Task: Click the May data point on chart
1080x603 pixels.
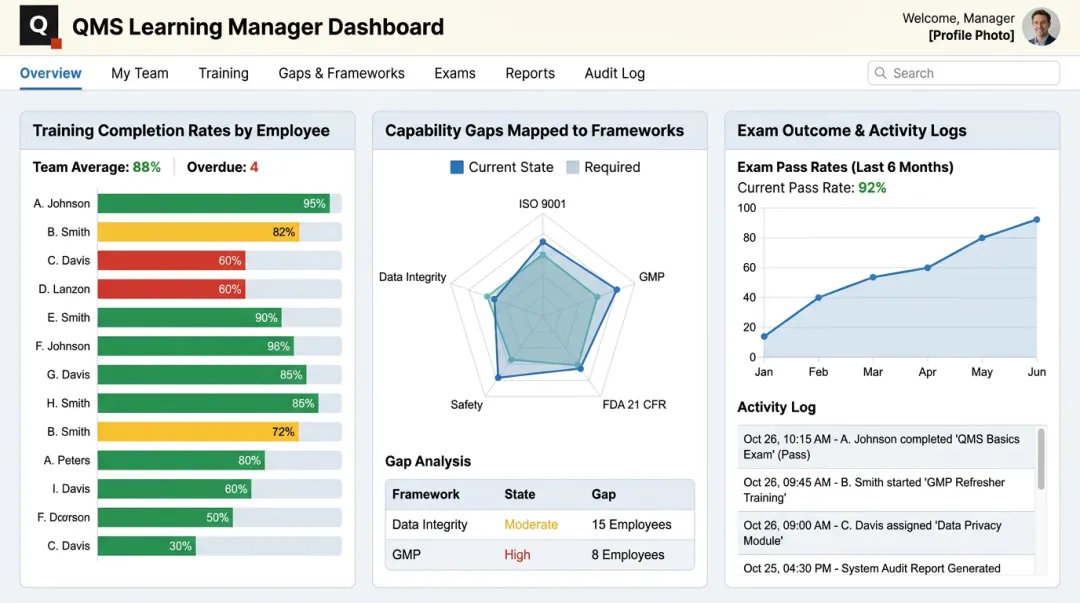Action: pyautogui.click(x=982, y=238)
